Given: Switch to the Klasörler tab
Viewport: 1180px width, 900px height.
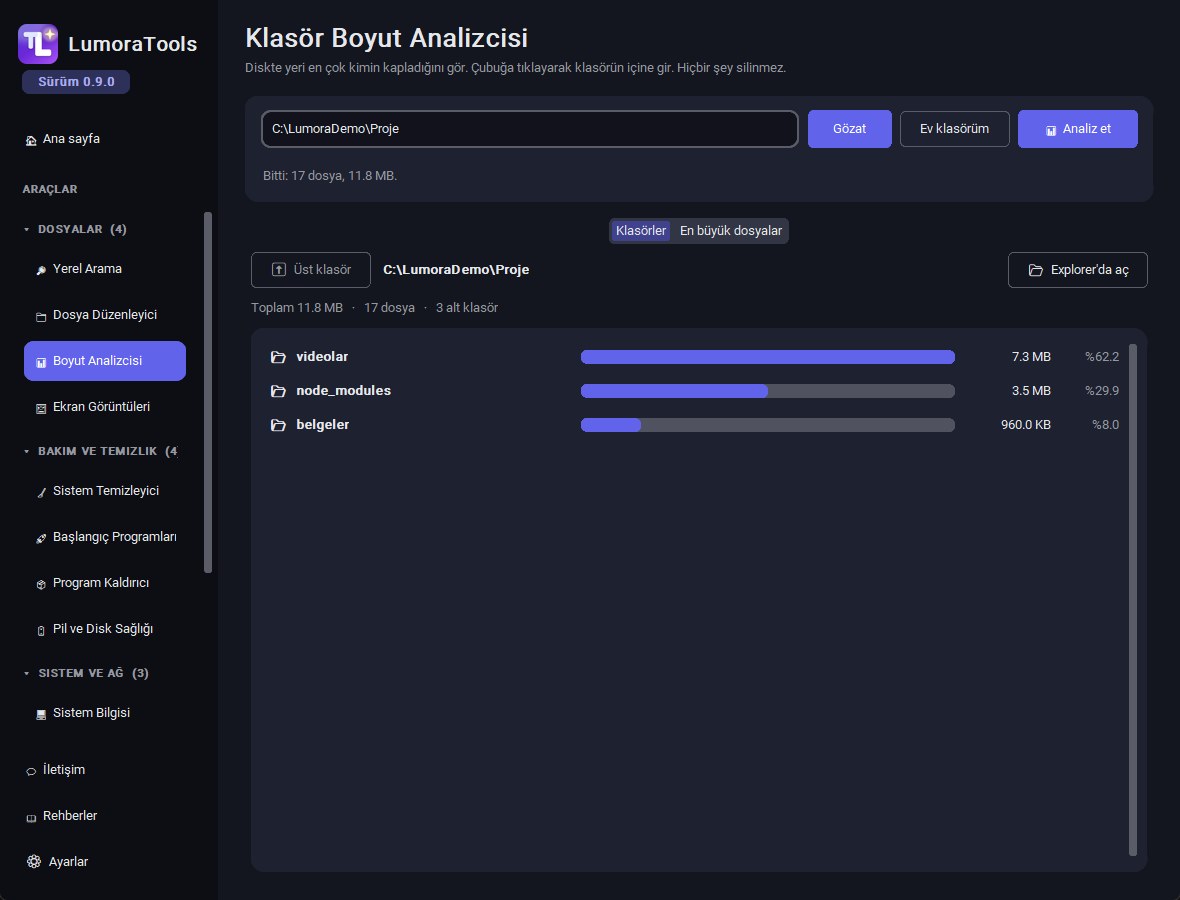Looking at the screenshot, I should tap(640, 230).
